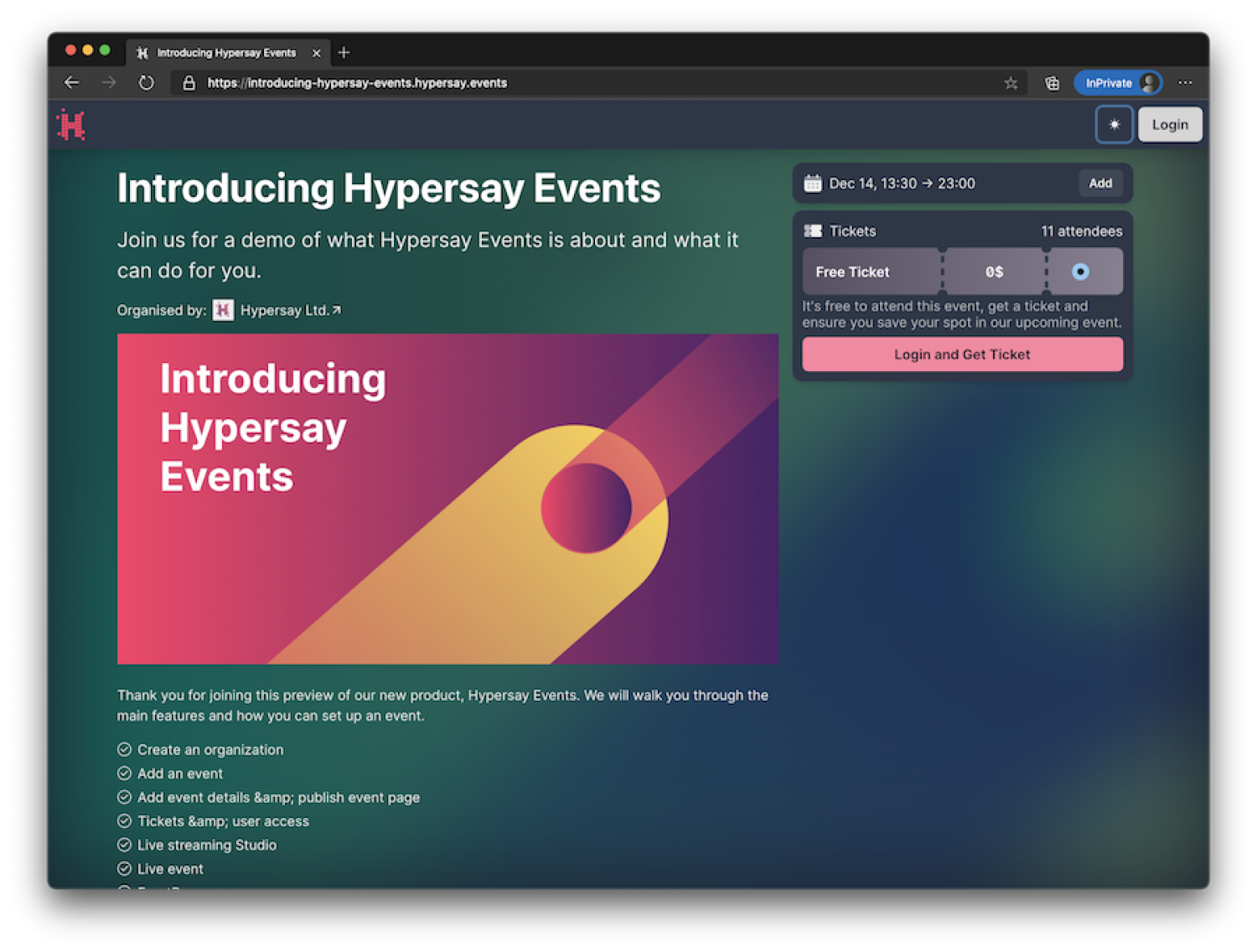This screenshot has width=1257, height=952.
Task: Click the browser back arrow
Action: click(x=72, y=83)
